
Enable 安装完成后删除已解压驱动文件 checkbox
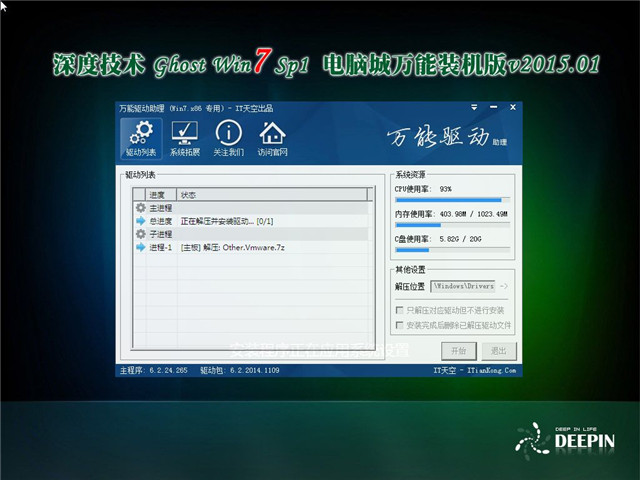coord(400,325)
